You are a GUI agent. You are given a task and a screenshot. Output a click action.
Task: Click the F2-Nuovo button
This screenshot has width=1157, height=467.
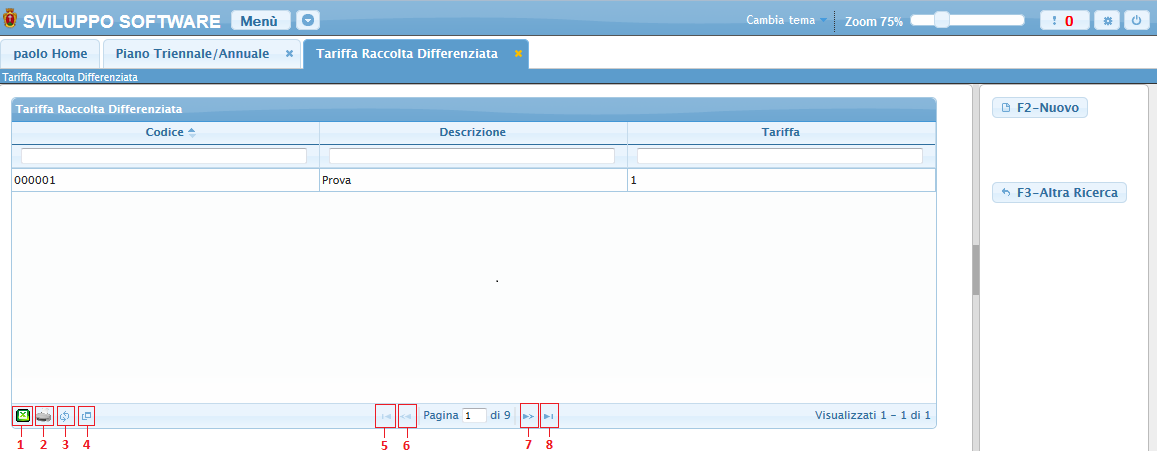click(1040, 108)
